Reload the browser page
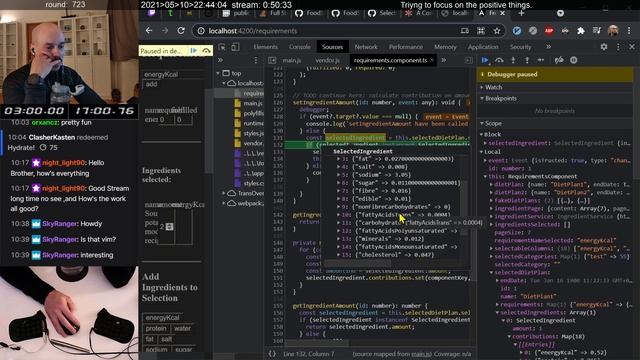Screen dimensions: 640x360 pos(181,31)
